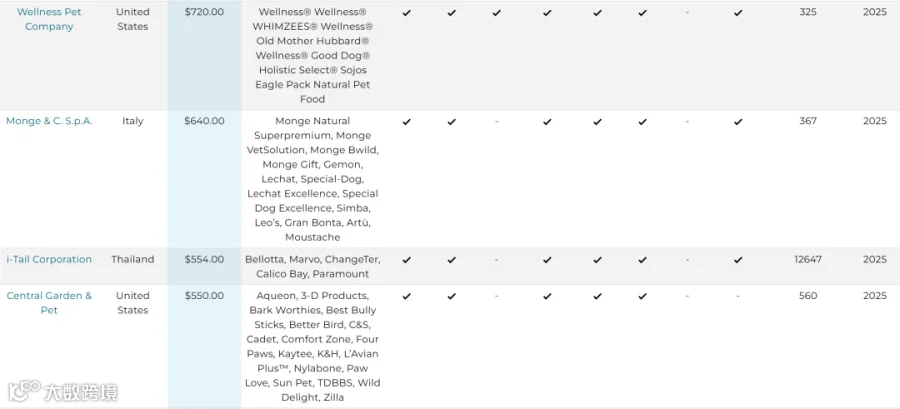Image resolution: width=900 pixels, height=409 pixels.
Task: Click second checkmark in Monge row
Action: [x=452, y=122]
